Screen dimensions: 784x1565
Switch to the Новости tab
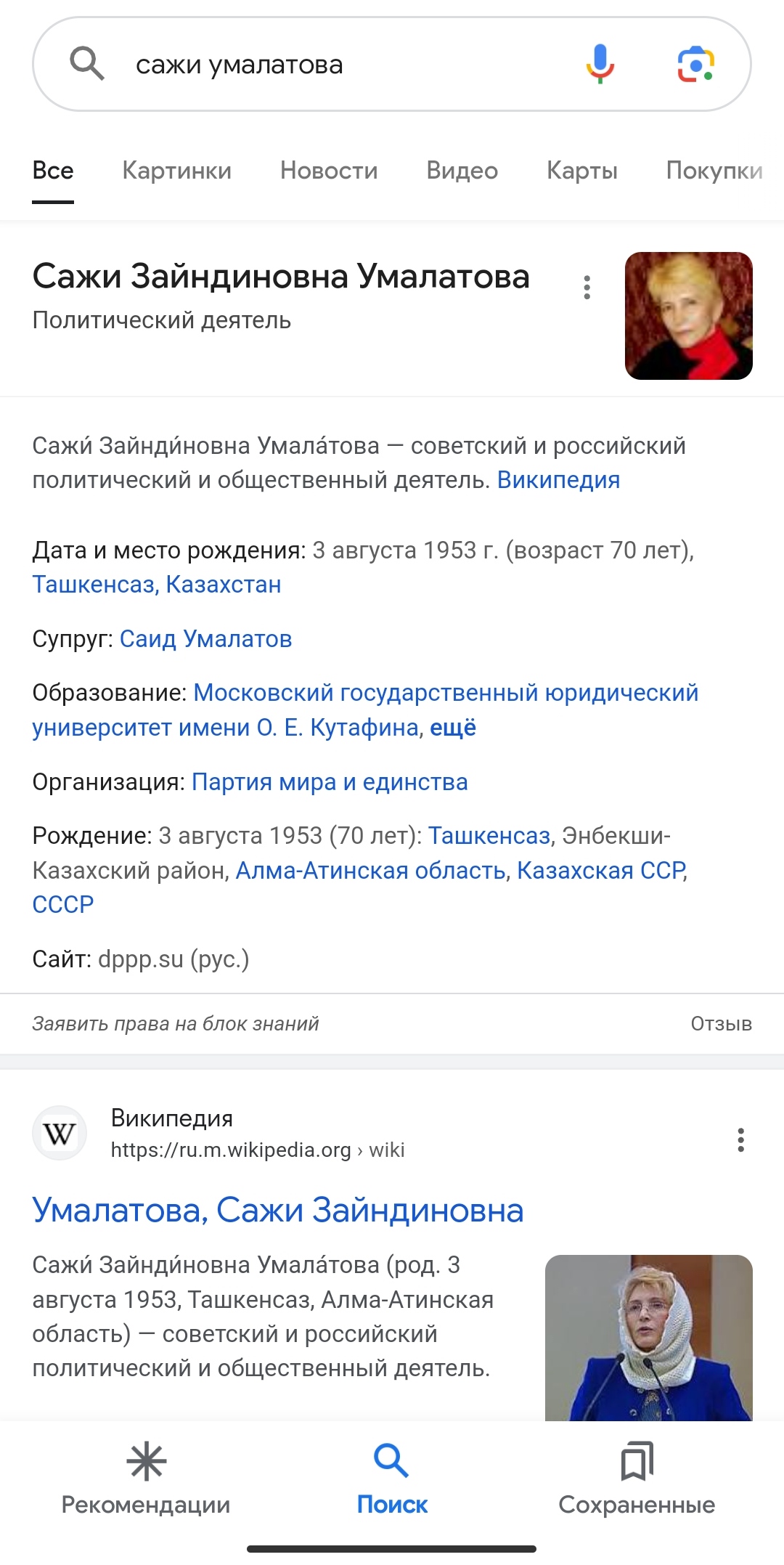(x=329, y=171)
